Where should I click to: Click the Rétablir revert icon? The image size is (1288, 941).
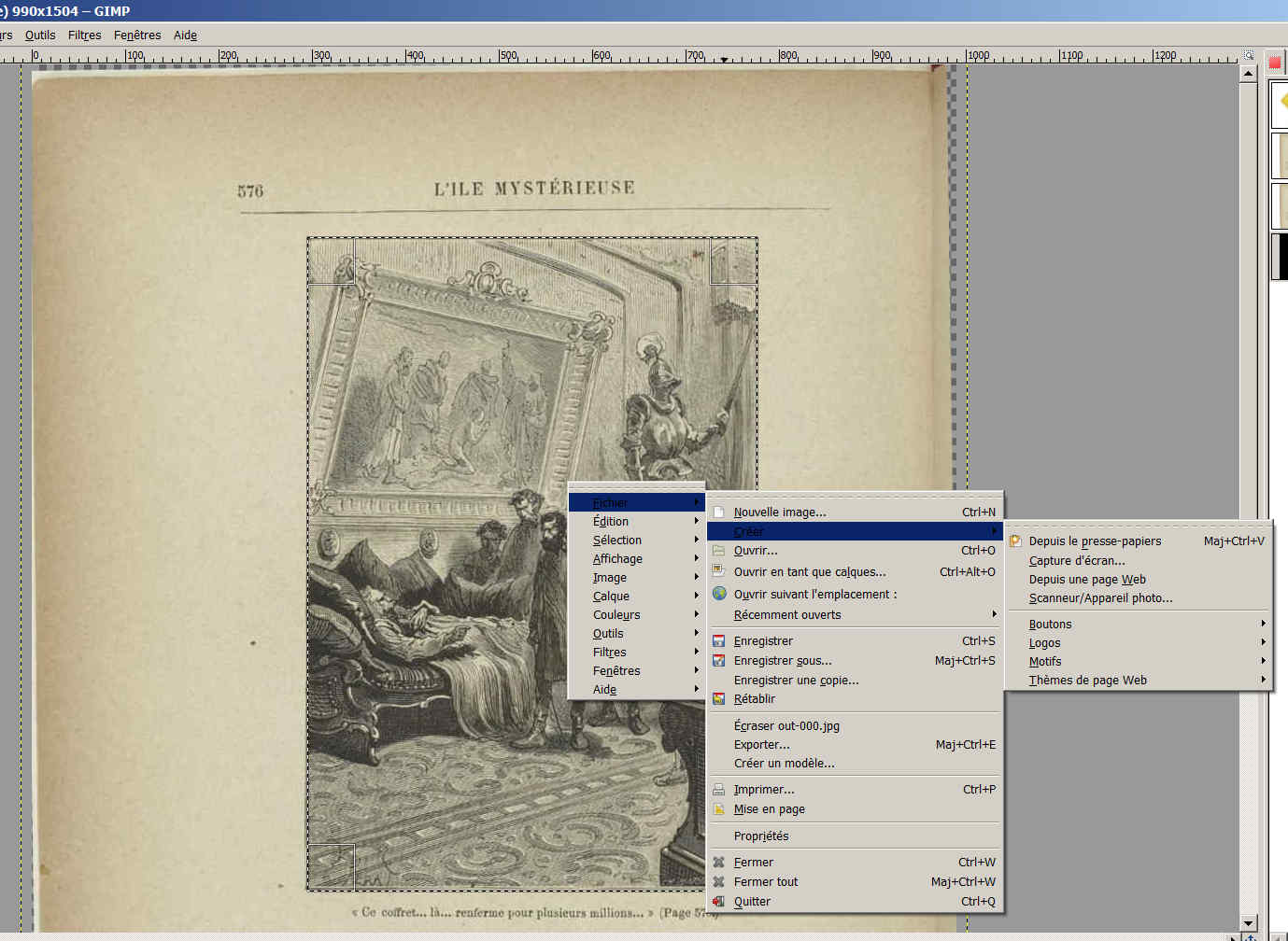(718, 699)
